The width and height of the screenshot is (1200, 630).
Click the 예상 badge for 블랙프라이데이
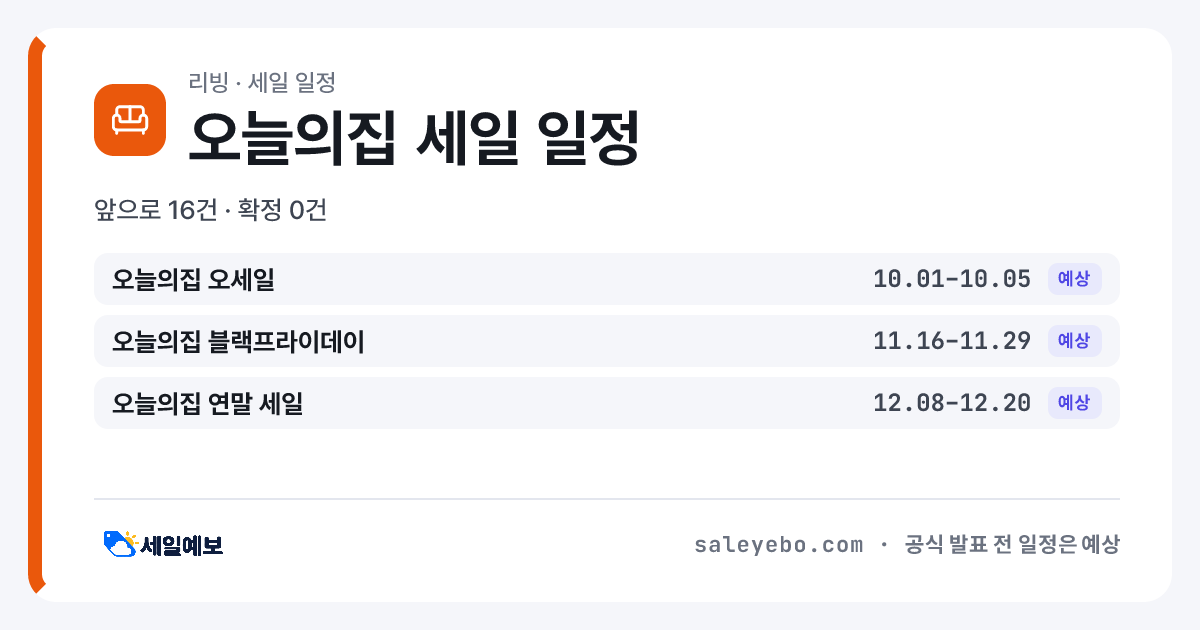[x=1074, y=341]
